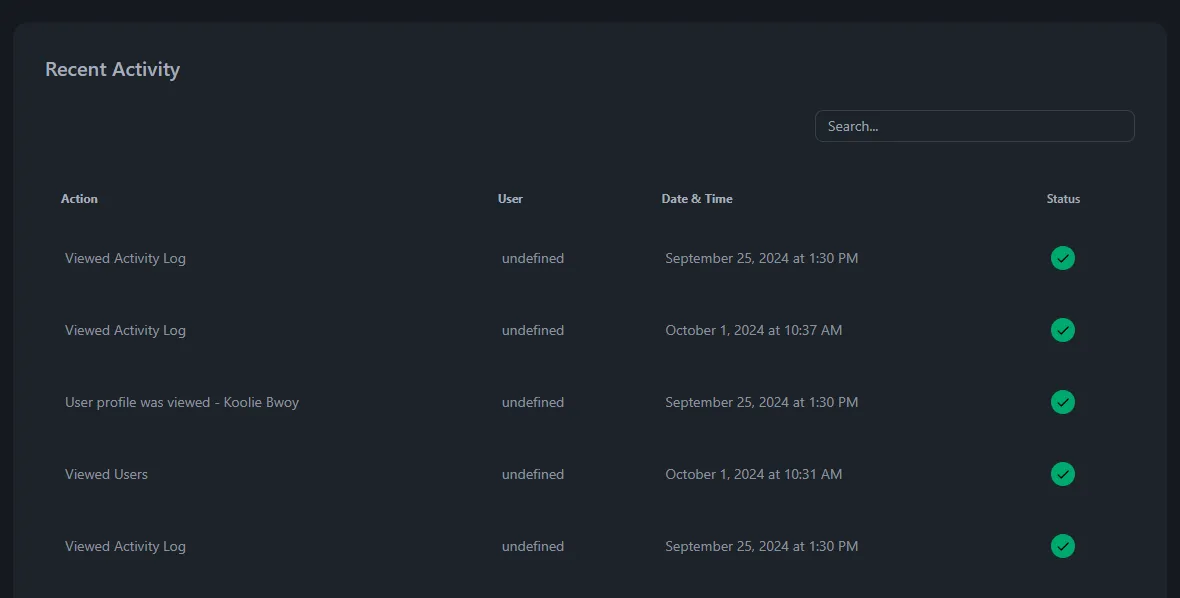Click the status checkmark in the topmost activity row

[1063, 258]
